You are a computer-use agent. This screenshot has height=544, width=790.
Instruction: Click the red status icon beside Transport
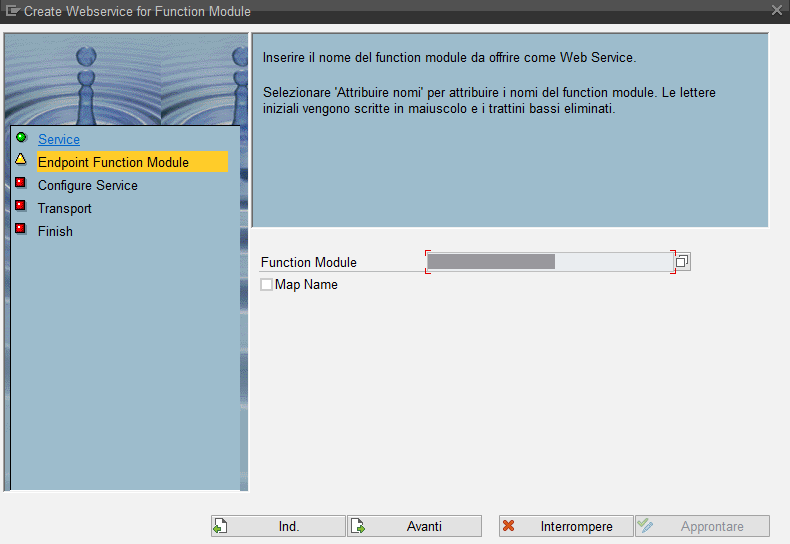21,206
